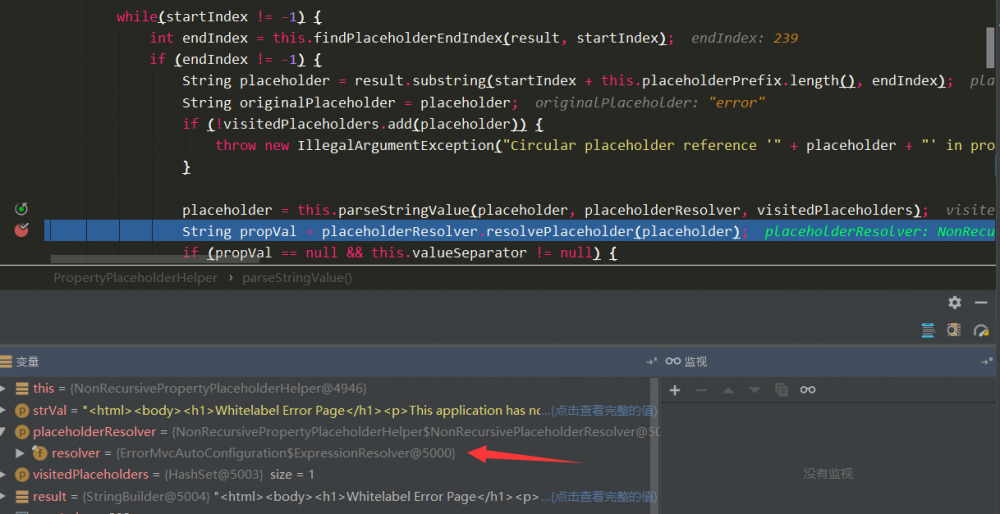
Task: Click resolvePlaceholder in the highlighted line
Action: (x=561, y=231)
